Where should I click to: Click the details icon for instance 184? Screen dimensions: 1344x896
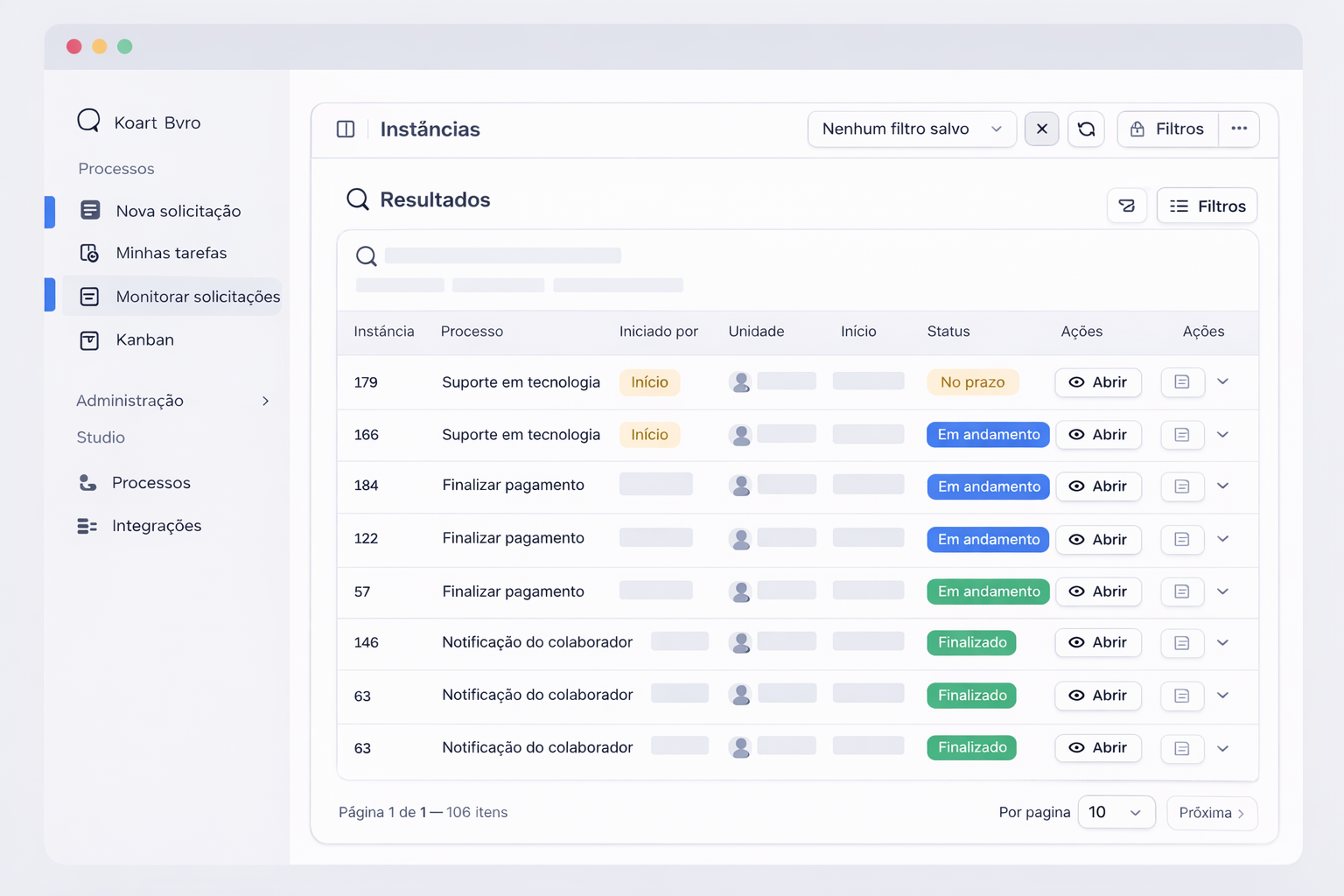coord(1181,486)
